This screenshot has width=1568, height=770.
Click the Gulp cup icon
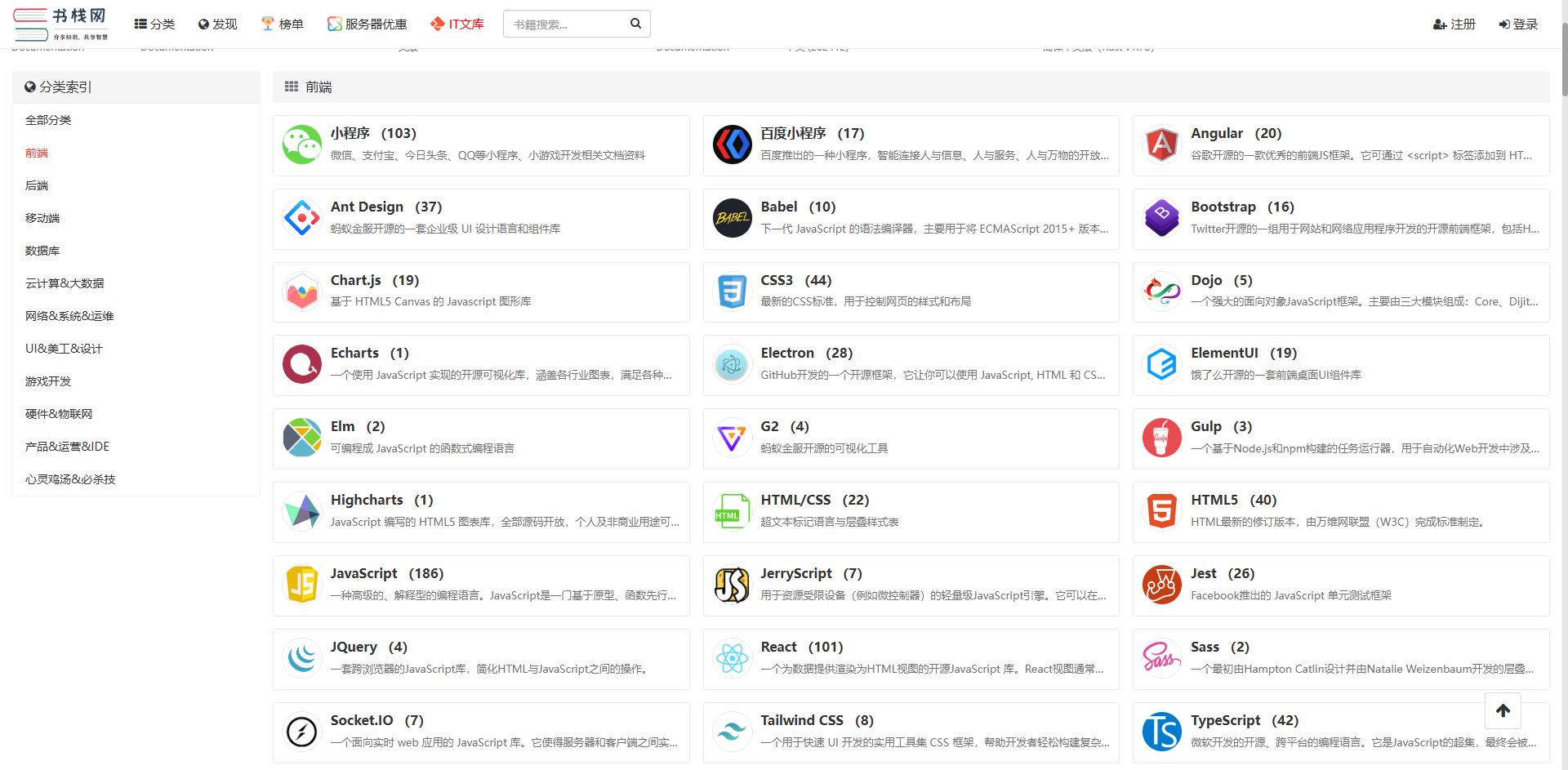coord(1161,438)
